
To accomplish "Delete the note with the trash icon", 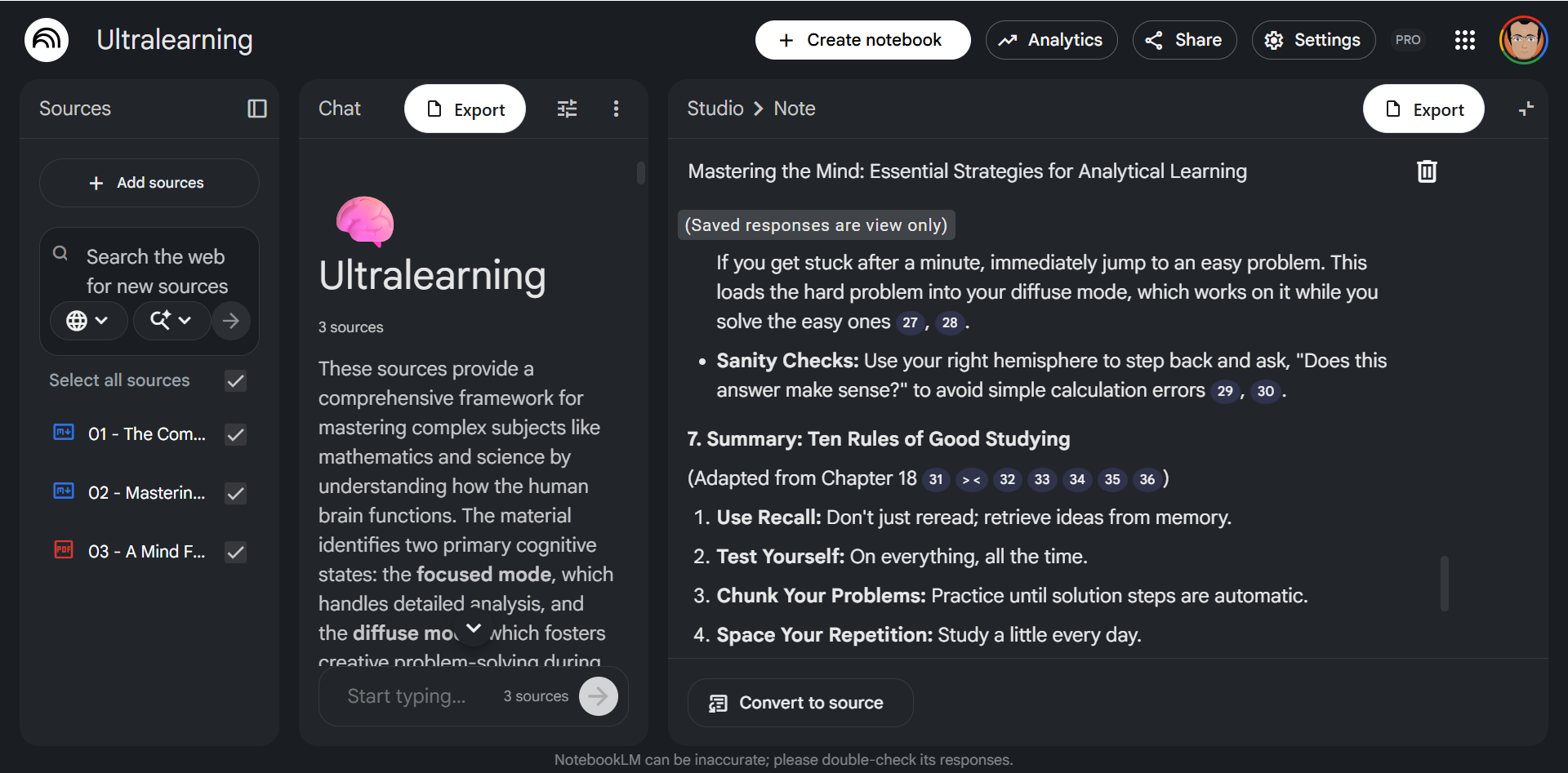I will [x=1427, y=171].
